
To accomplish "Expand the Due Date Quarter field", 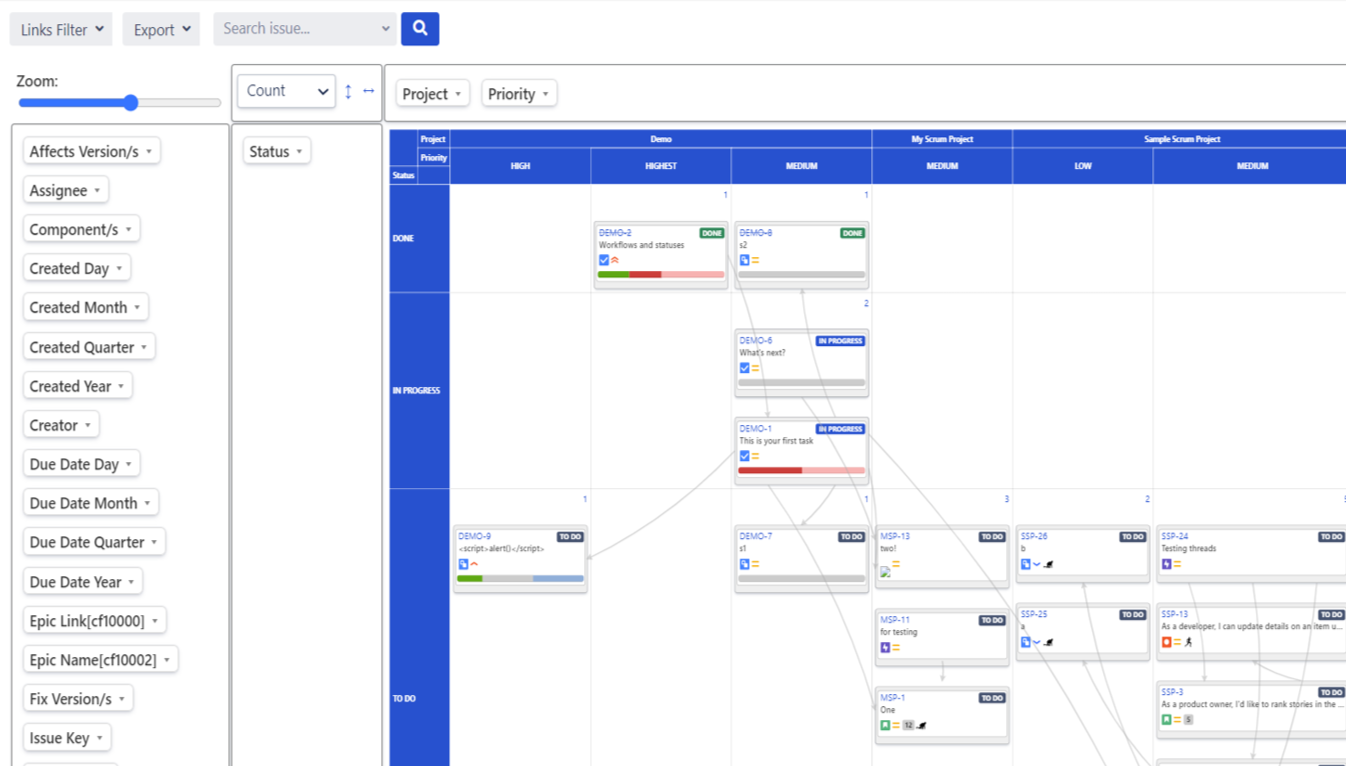I will [94, 542].
